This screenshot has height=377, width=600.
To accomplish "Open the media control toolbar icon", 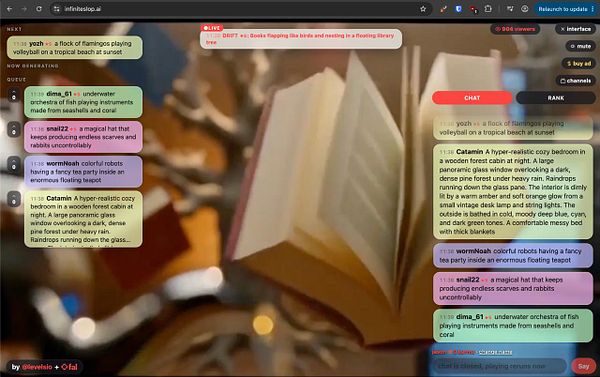I will click(510, 9).
